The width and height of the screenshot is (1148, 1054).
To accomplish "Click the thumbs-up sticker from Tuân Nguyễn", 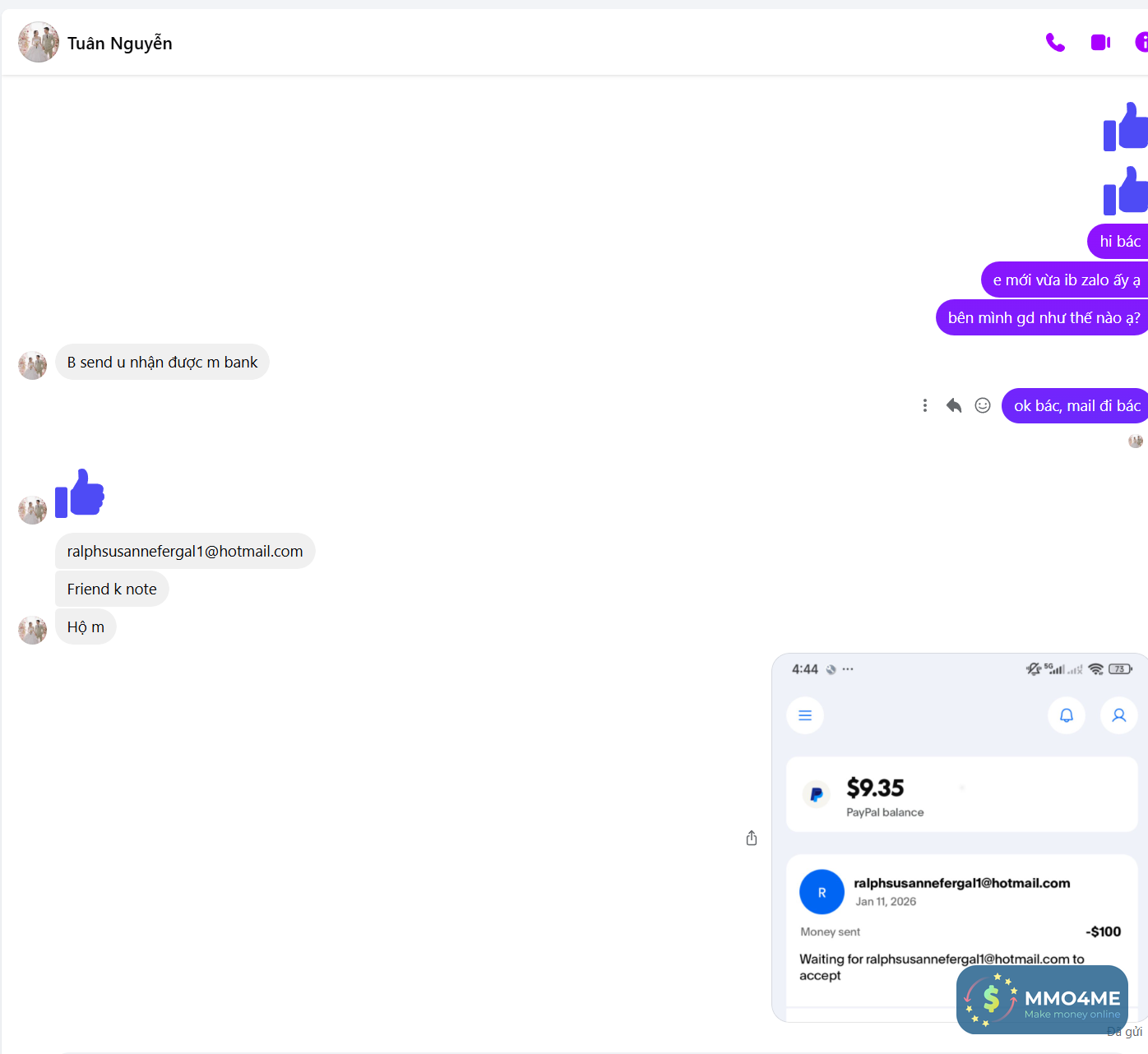I will (79, 493).
